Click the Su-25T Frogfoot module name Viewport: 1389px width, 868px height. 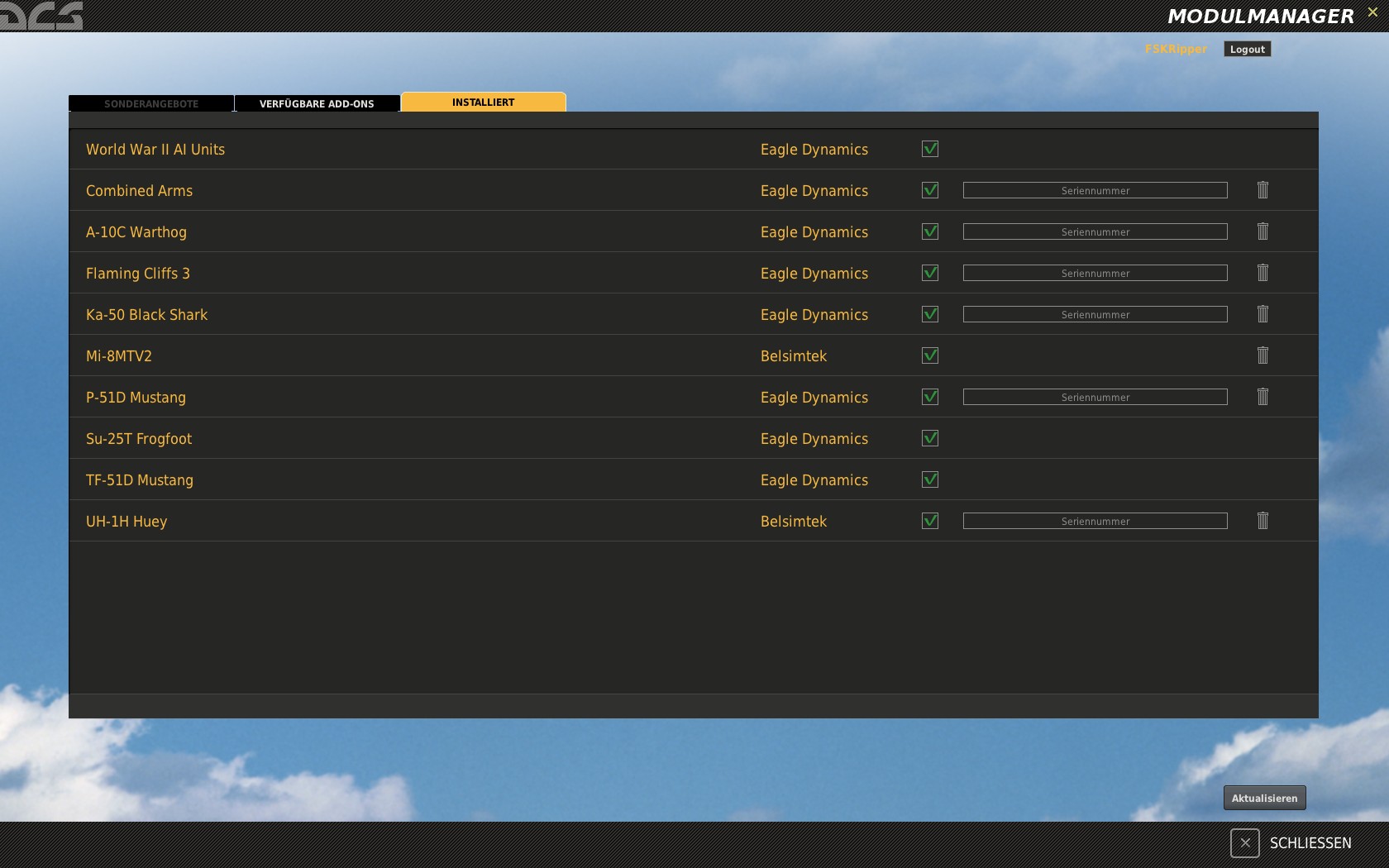139,439
